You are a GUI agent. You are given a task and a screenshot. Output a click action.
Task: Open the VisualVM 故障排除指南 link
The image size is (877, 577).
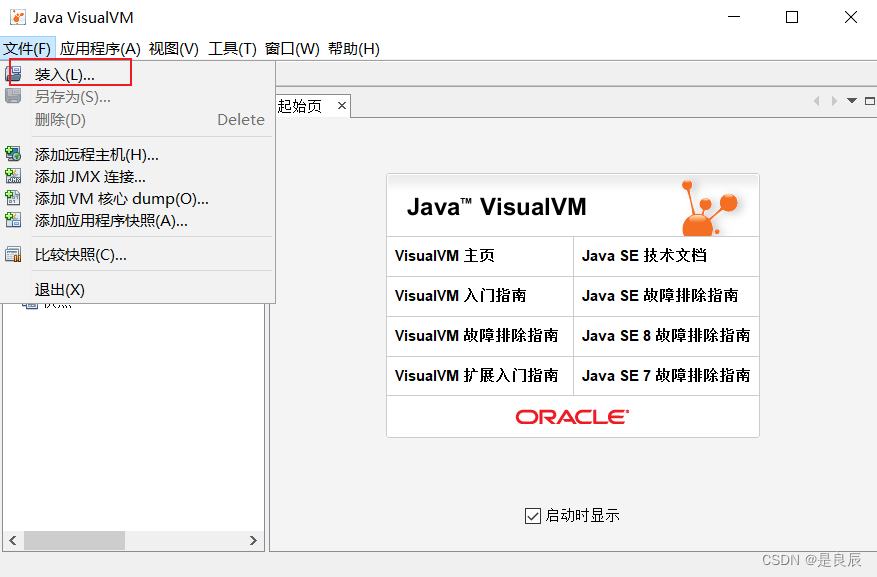477,335
